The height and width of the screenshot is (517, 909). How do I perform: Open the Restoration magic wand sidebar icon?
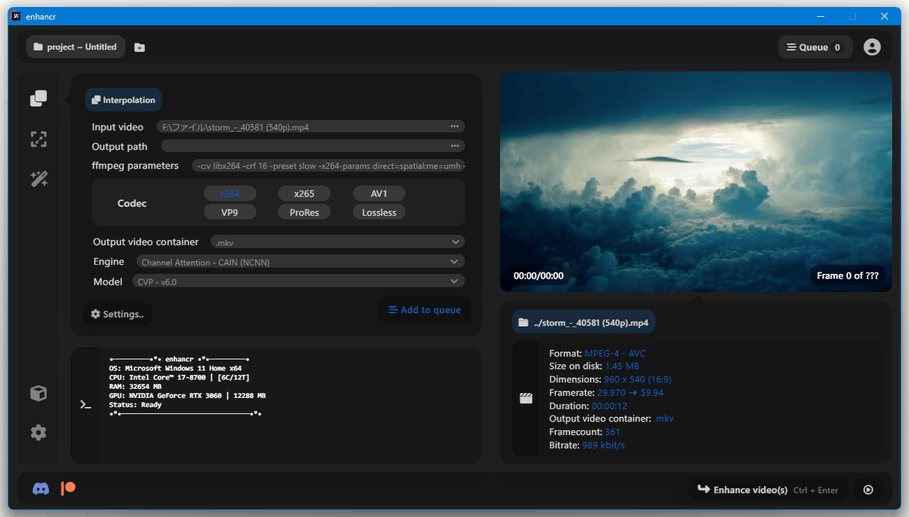[39, 179]
